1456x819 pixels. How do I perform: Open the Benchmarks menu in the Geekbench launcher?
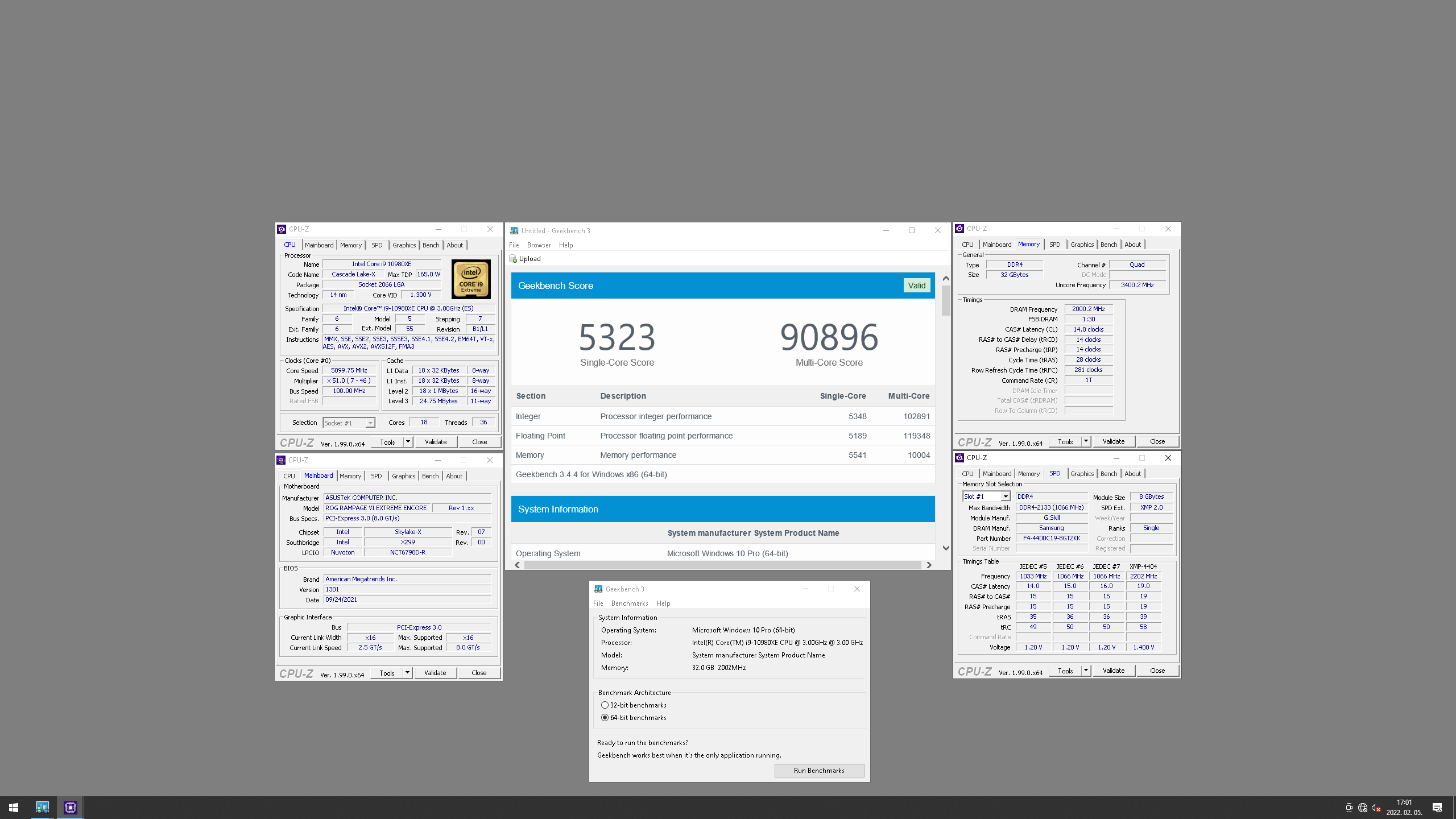point(630,603)
